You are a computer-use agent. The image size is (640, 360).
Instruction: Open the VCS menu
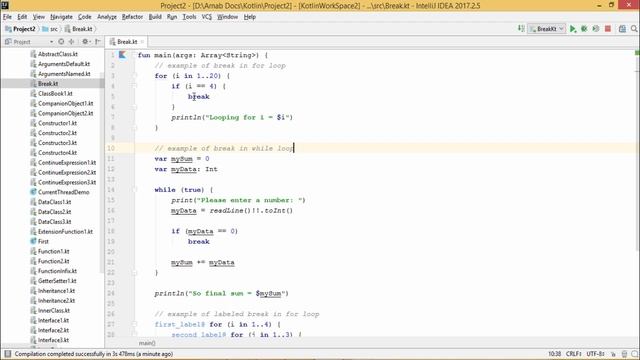point(207,17)
